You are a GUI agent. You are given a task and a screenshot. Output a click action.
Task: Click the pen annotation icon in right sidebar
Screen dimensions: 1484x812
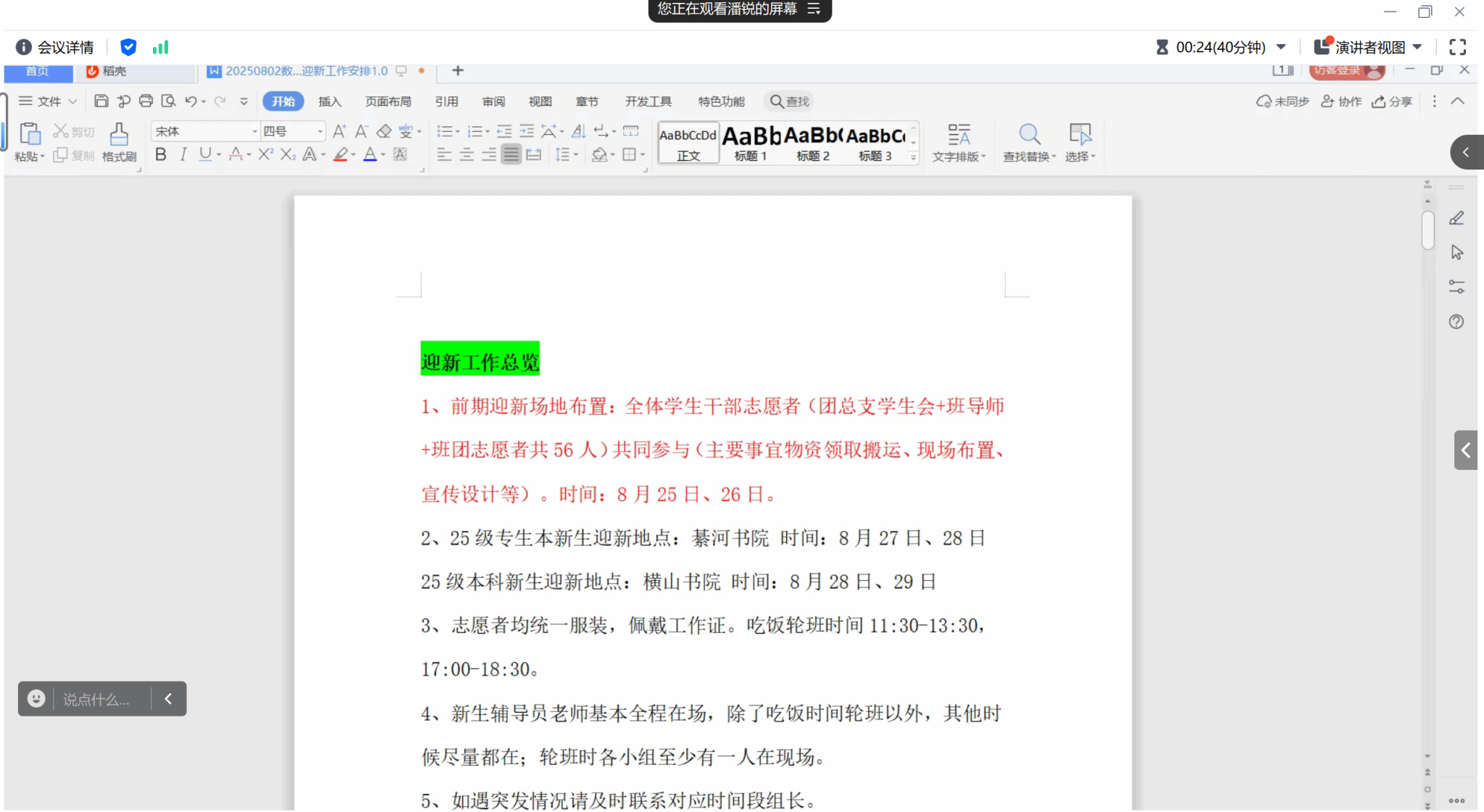click(1456, 218)
